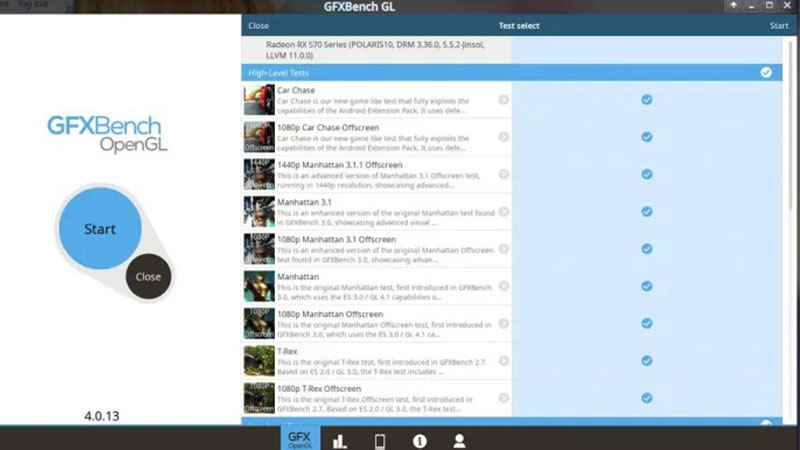Uncheck the 1440p Manhattan 3.1.1 Offscreen test

point(646,174)
